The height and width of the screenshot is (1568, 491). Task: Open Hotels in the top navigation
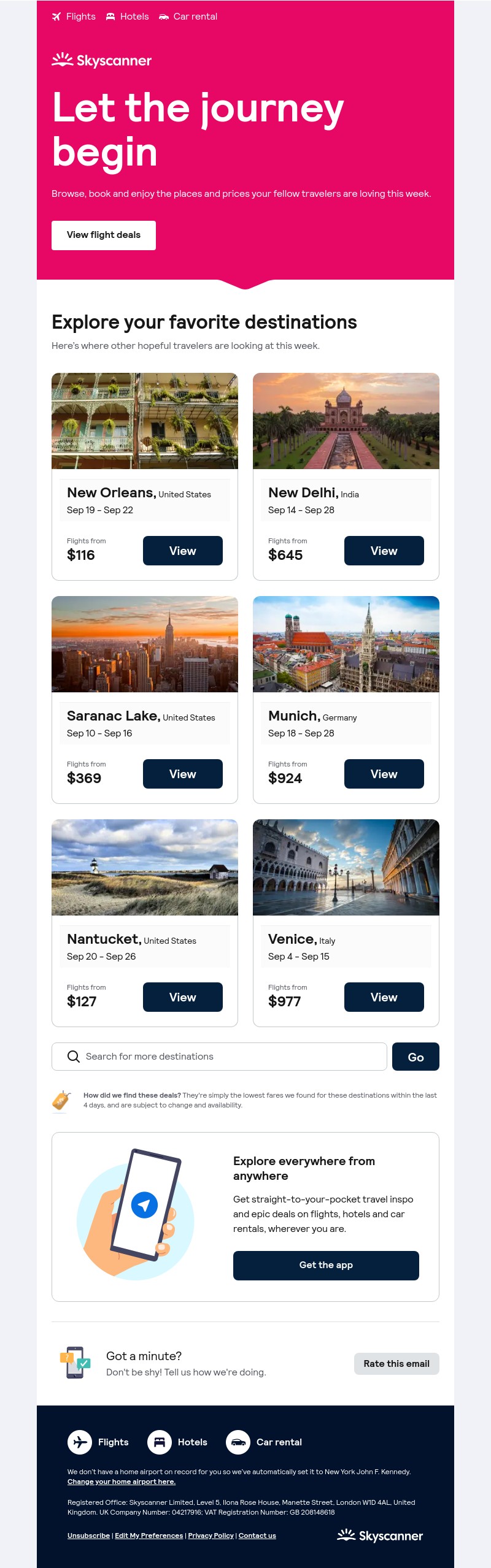[127, 17]
